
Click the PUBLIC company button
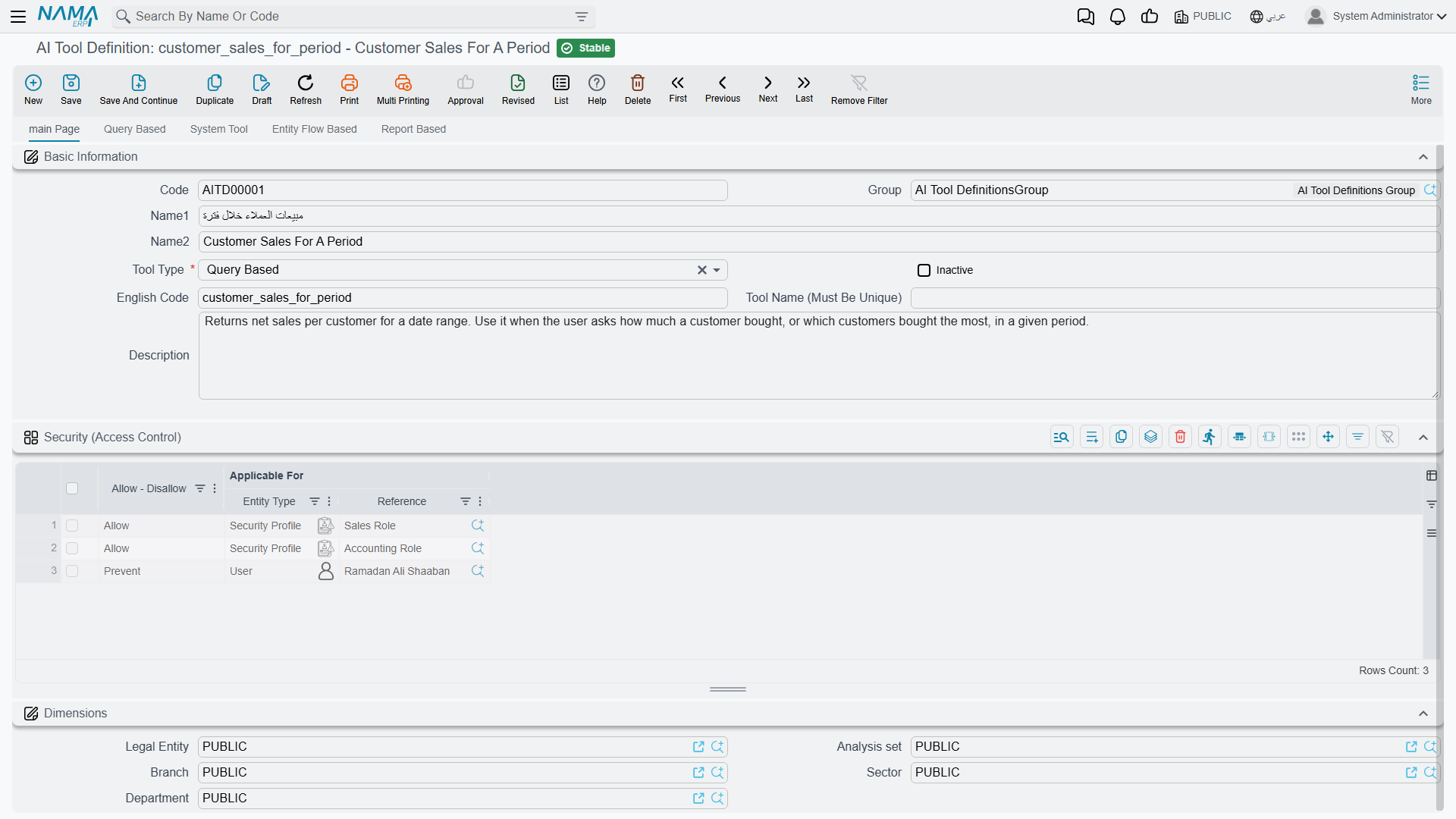coord(1203,16)
